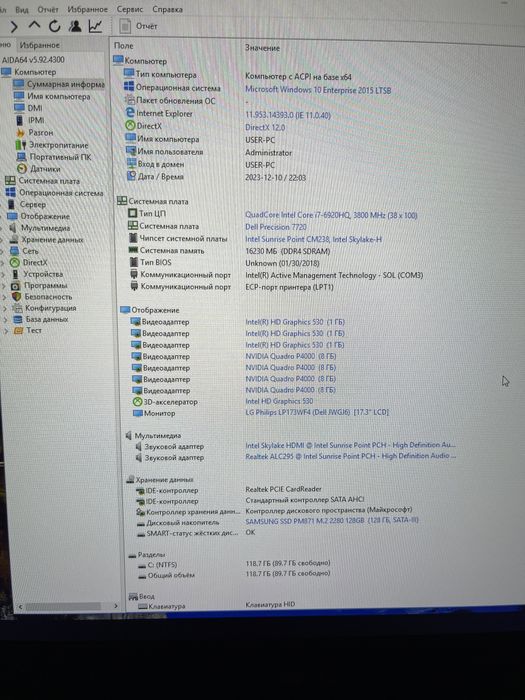Expand the Конфигурация node arrow
525x700 pixels.
pyautogui.click(x=5, y=308)
